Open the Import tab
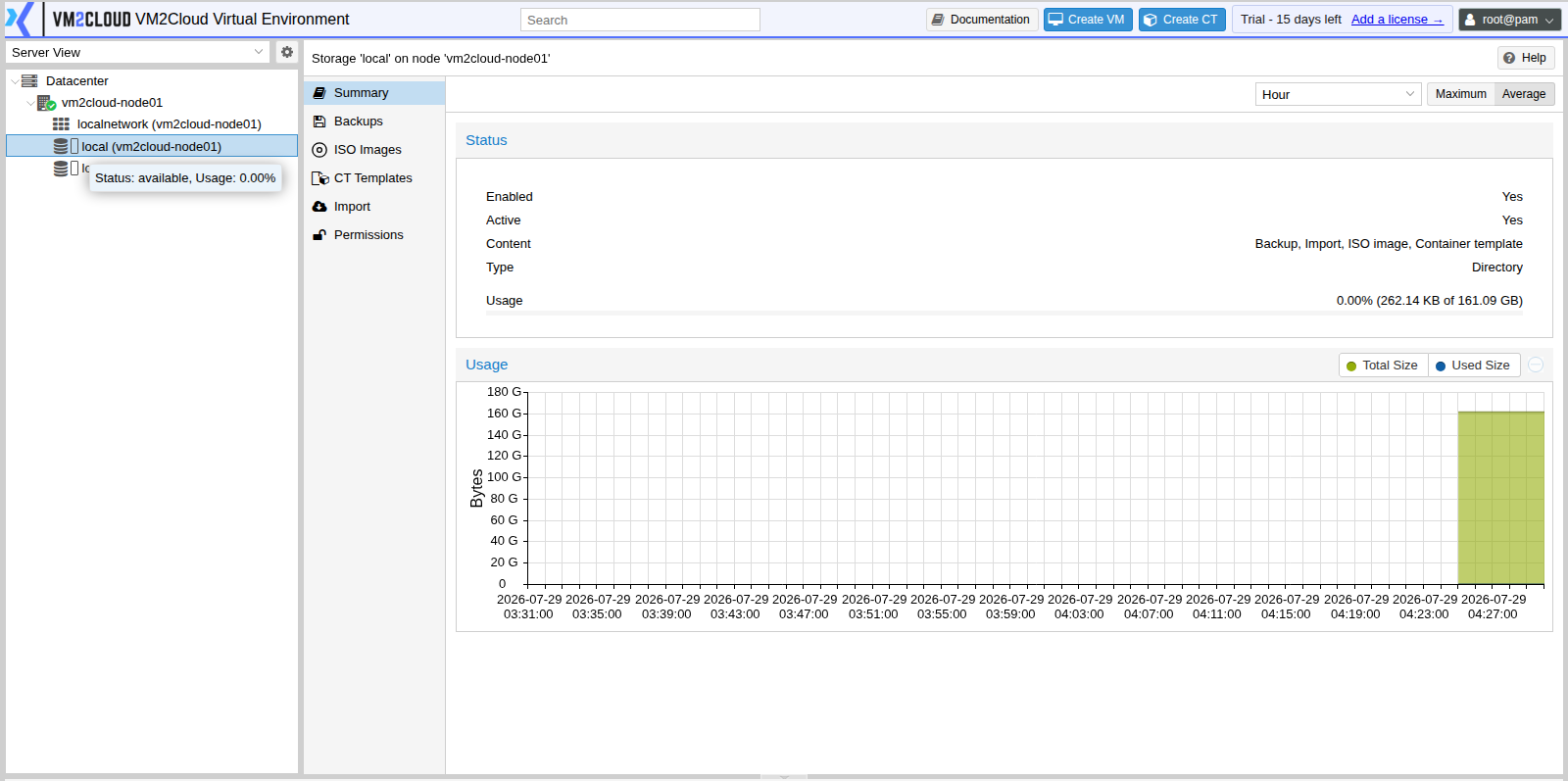Viewport: 1568px width, 781px height. click(374, 207)
